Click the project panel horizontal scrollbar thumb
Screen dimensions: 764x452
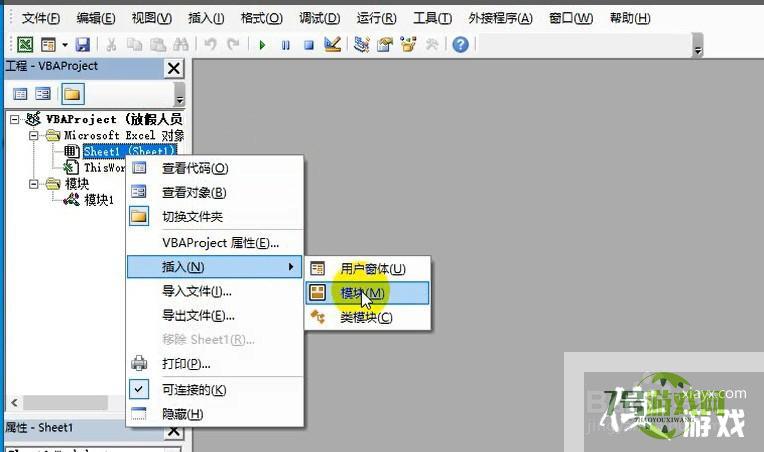point(65,403)
